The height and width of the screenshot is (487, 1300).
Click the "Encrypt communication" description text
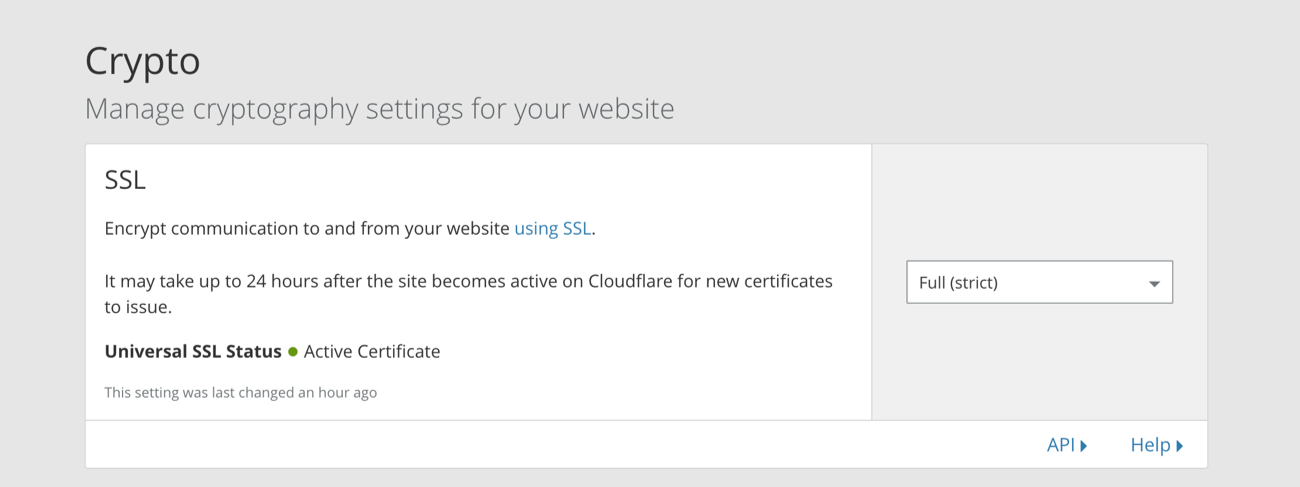pos(307,228)
